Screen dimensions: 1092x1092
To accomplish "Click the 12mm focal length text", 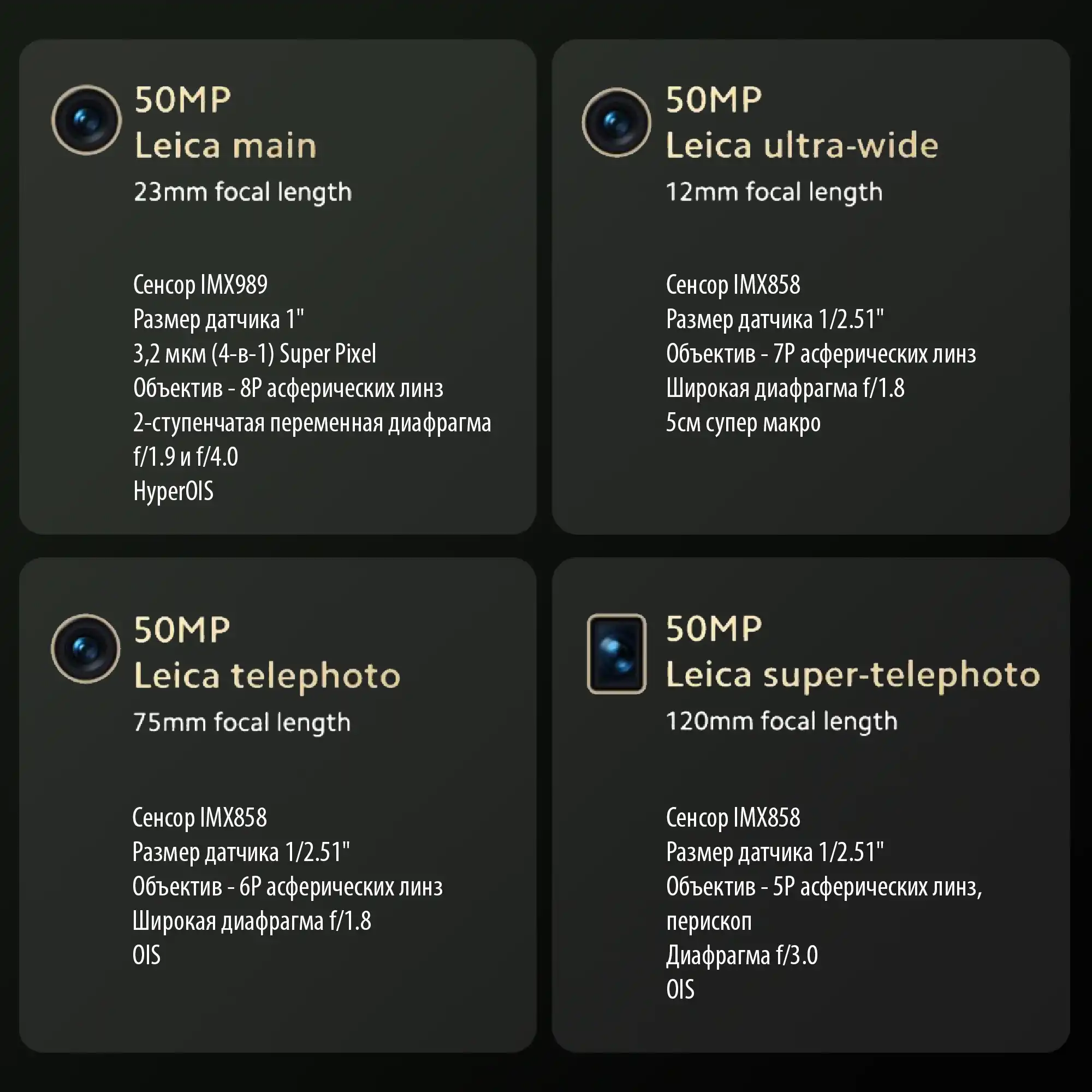I will click(x=774, y=193).
